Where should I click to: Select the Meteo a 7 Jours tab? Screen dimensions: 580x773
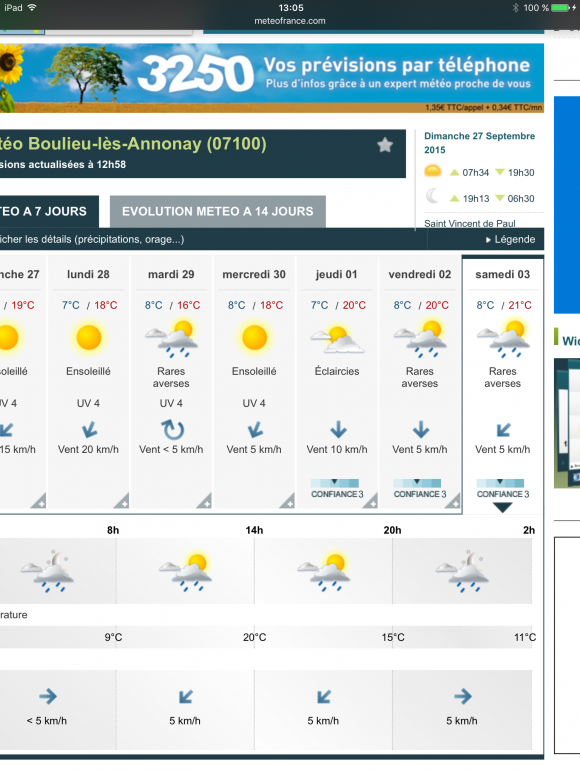coord(49,211)
